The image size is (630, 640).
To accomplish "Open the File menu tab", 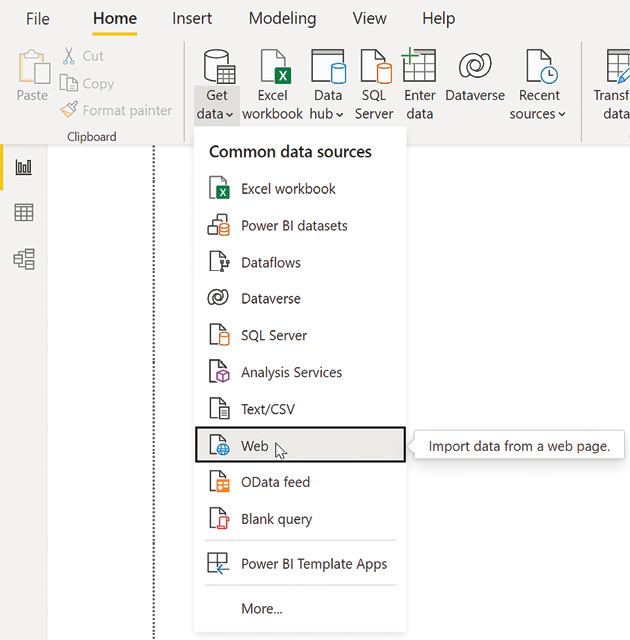I will point(38,19).
